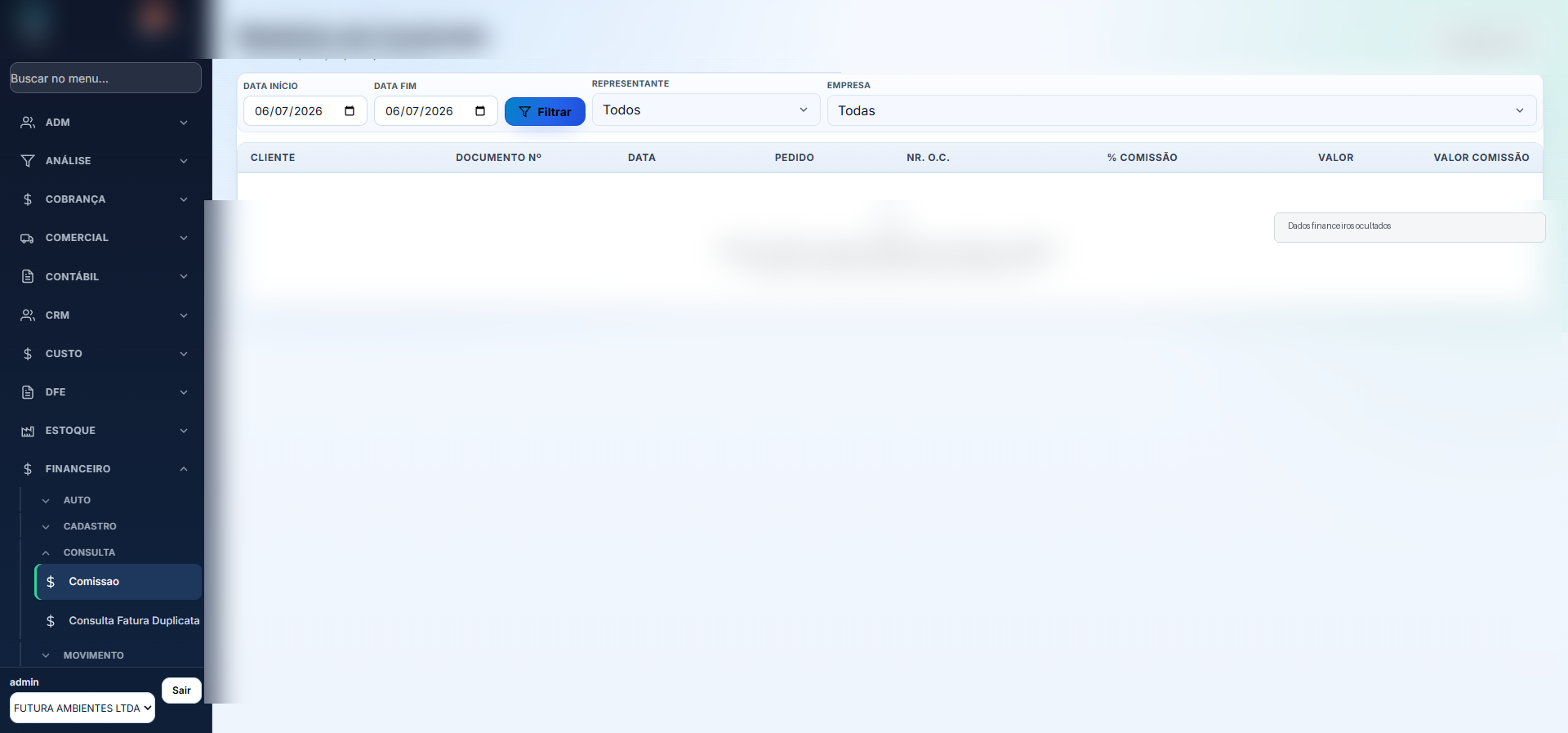Click the Análise funnel icon
The height and width of the screenshot is (733, 1568).
click(x=28, y=161)
